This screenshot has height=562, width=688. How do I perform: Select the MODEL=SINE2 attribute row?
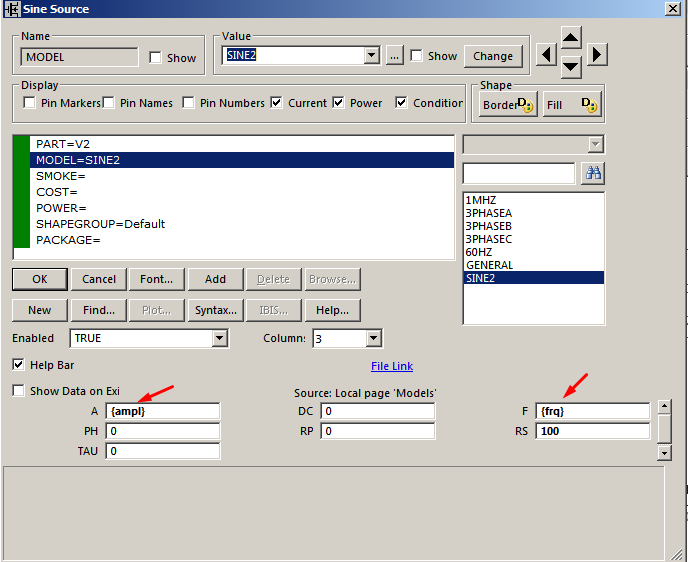[242, 160]
